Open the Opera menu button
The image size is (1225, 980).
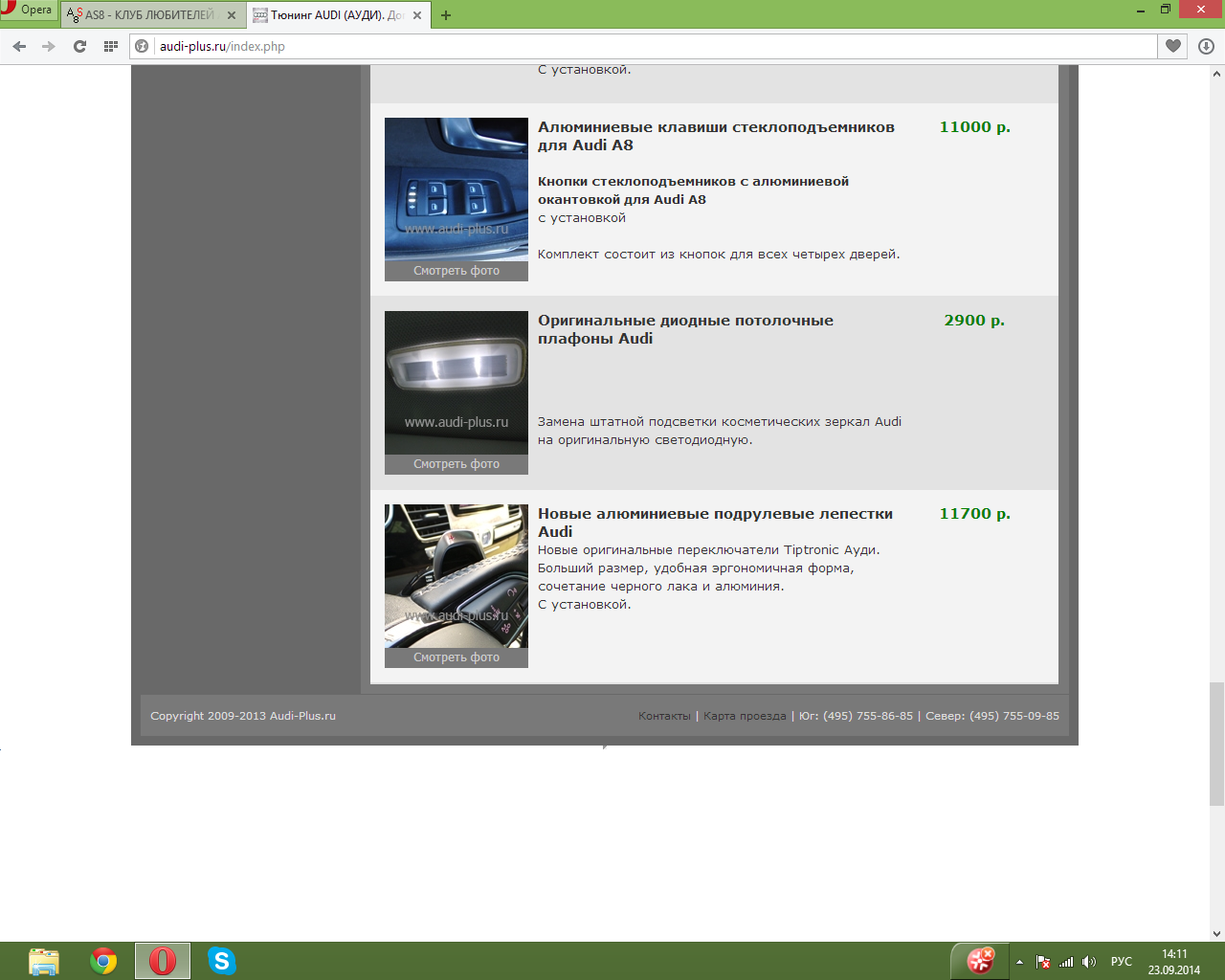tap(29, 11)
